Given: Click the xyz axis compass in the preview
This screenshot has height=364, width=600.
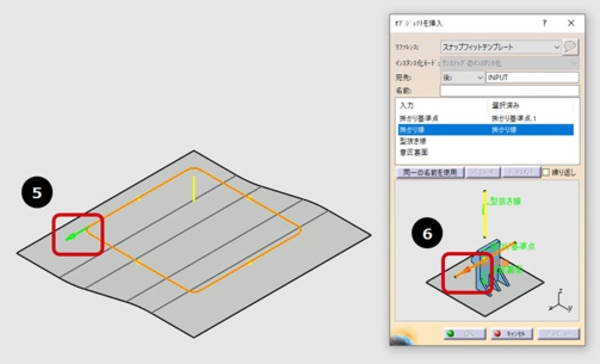Looking at the screenshot, I should click(x=560, y=301).
